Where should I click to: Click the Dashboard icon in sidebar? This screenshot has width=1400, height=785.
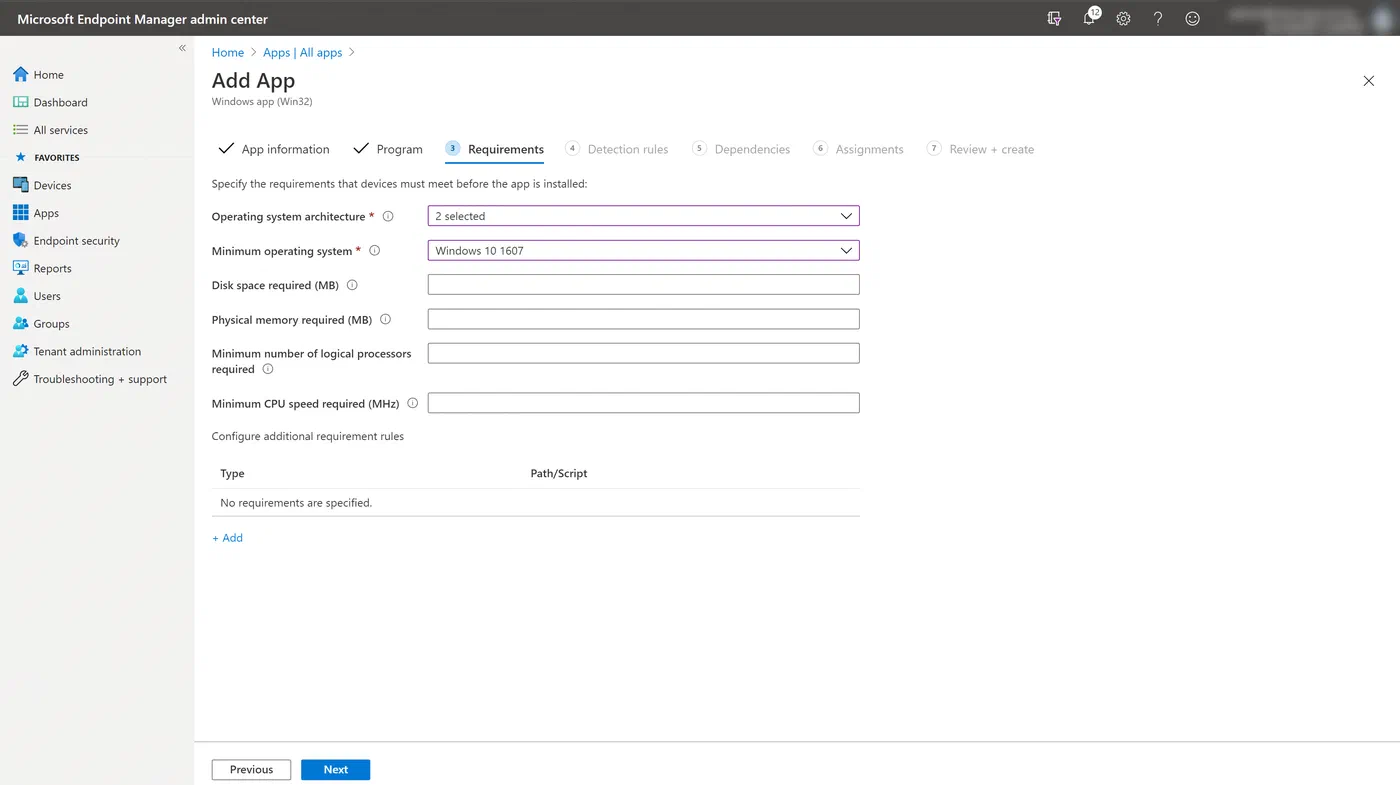click(20, 102)
